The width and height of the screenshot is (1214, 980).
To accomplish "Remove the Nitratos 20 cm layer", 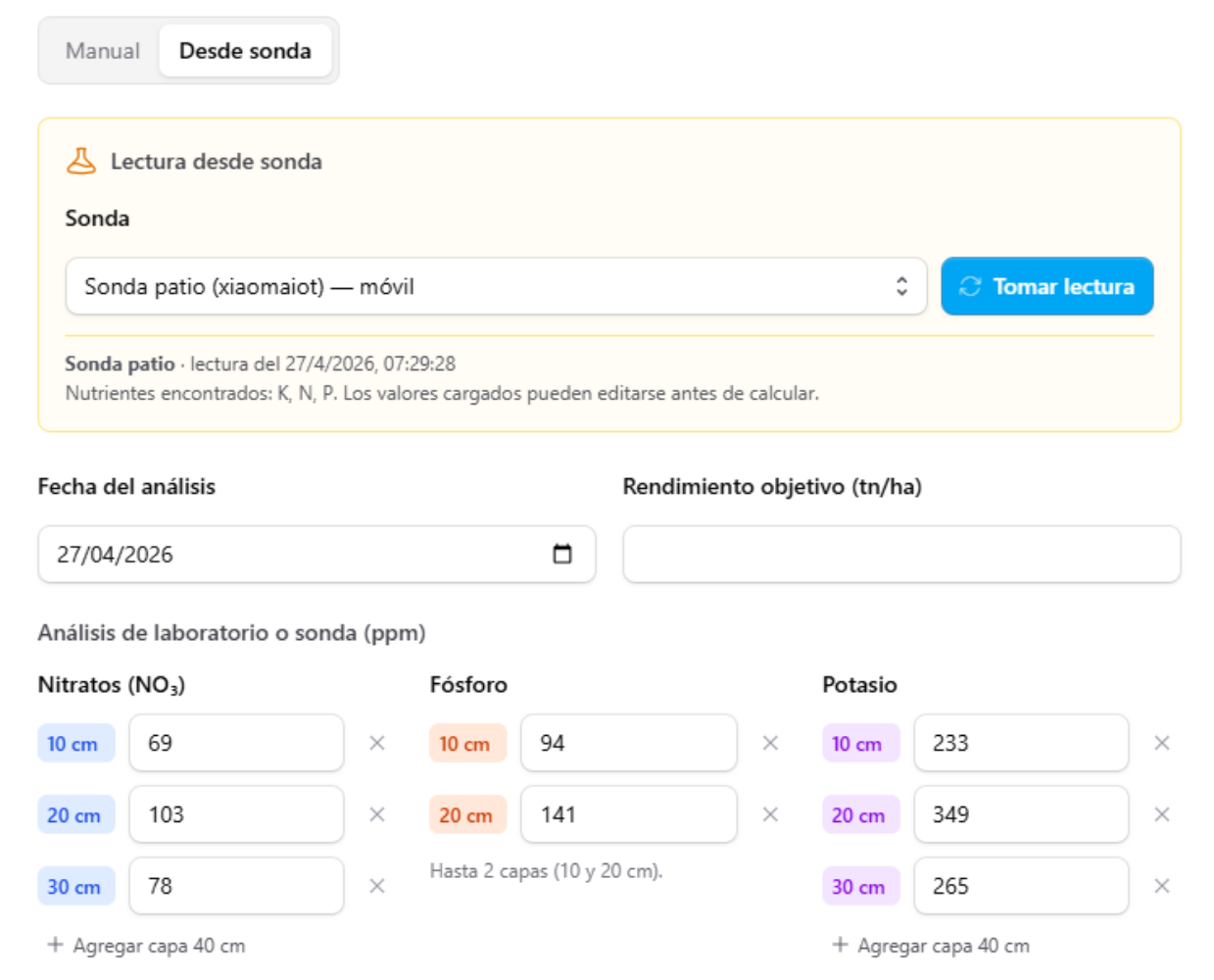I will [377, 814].
